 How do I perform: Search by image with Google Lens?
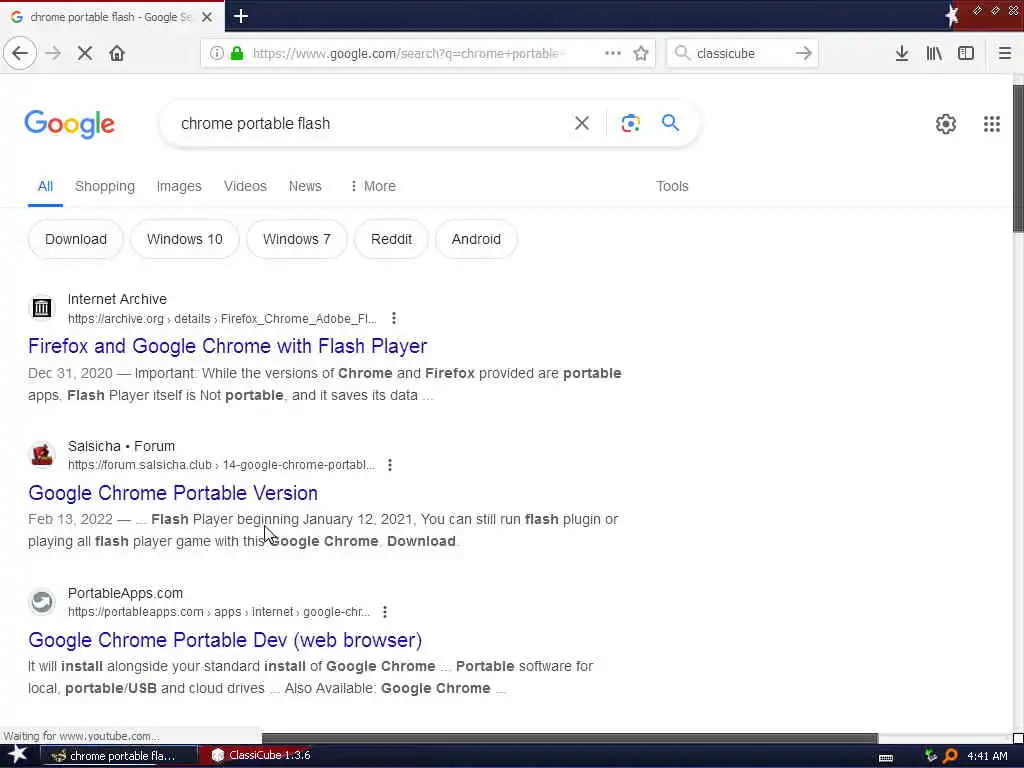pyautogui.click(x=630, y=123)
